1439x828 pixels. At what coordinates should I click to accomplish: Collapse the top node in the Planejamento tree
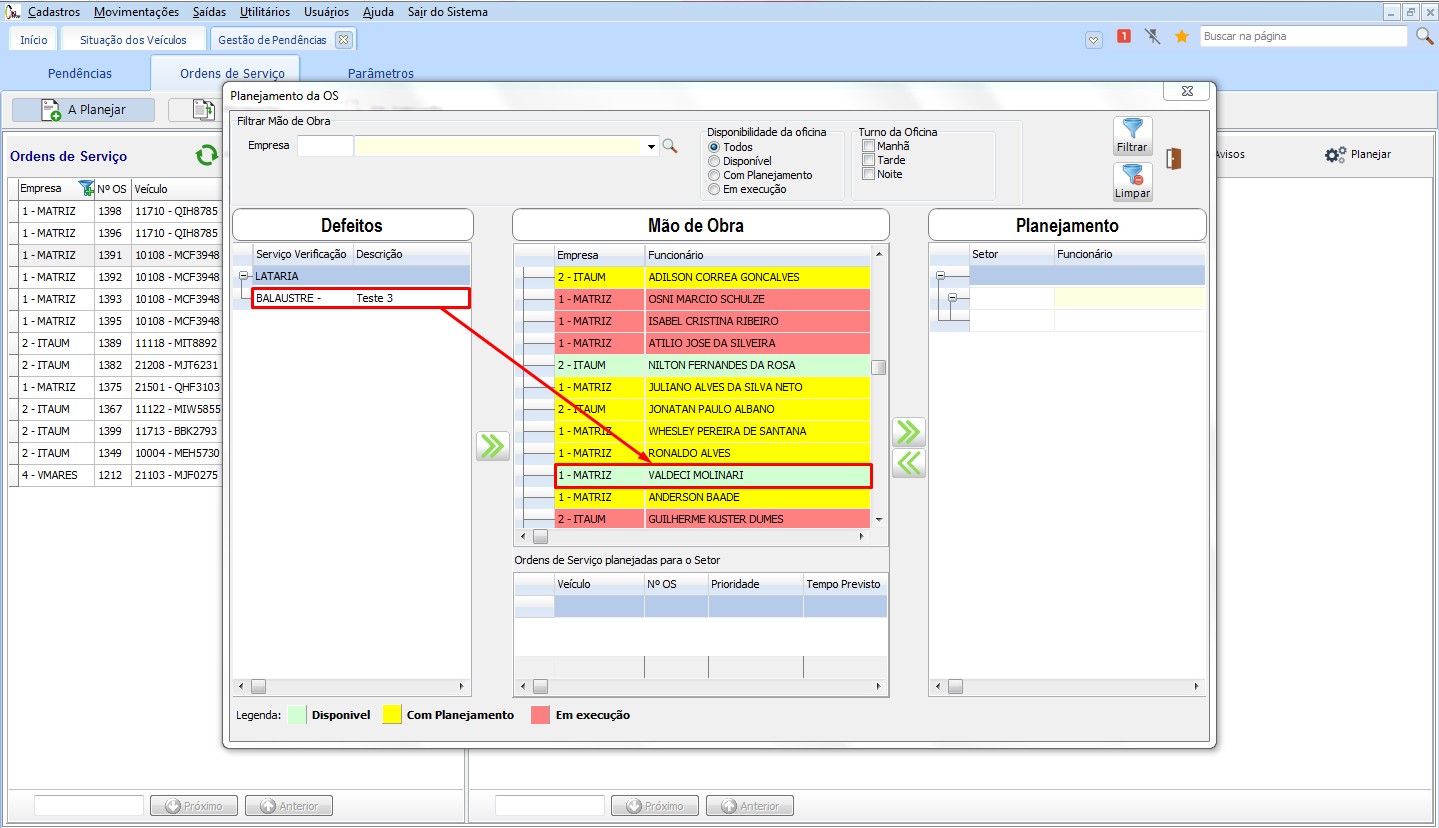(x=940, y=275)
